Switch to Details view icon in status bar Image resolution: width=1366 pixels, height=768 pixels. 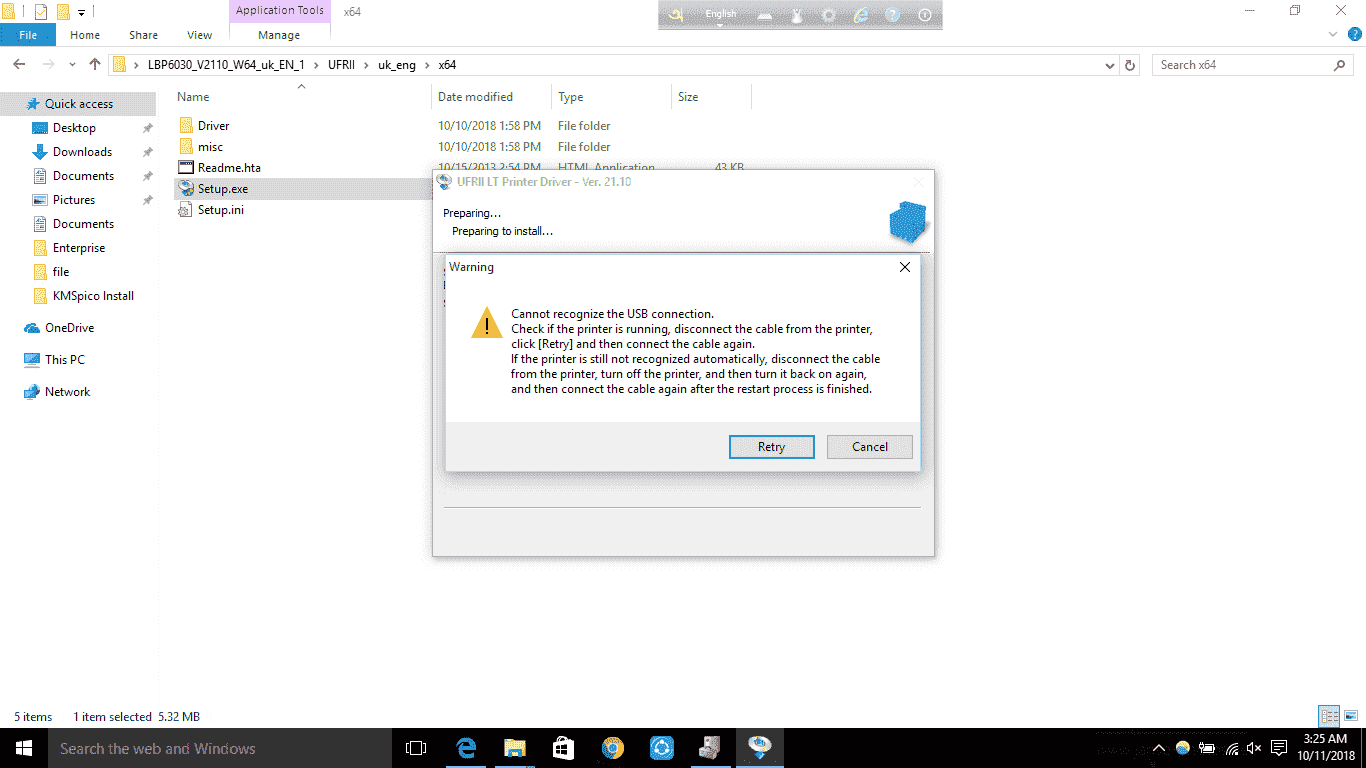coord(1329,717)
